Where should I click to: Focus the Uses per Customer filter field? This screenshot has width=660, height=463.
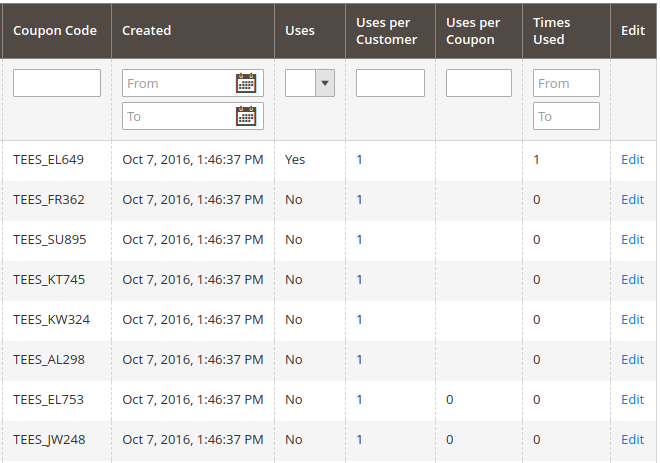click(x=390, y=83)
